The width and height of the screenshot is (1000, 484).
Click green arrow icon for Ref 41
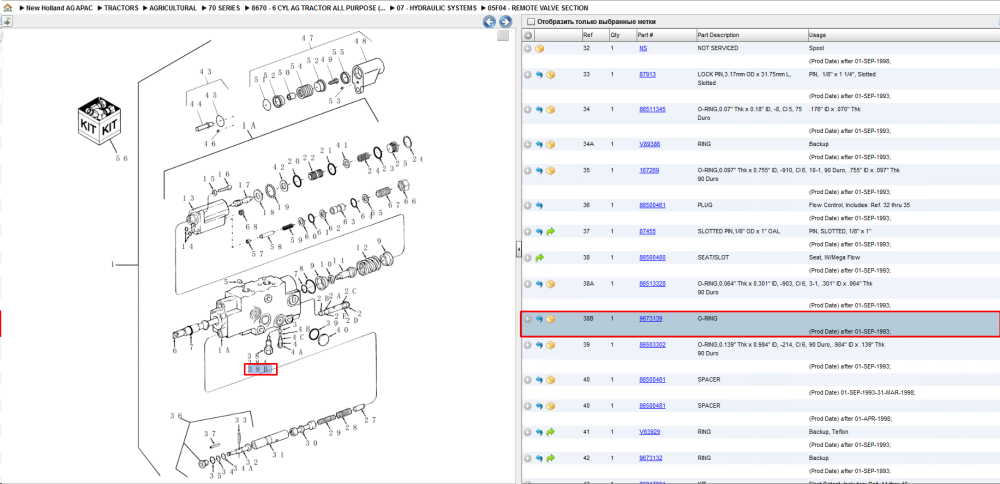[550, 432]
